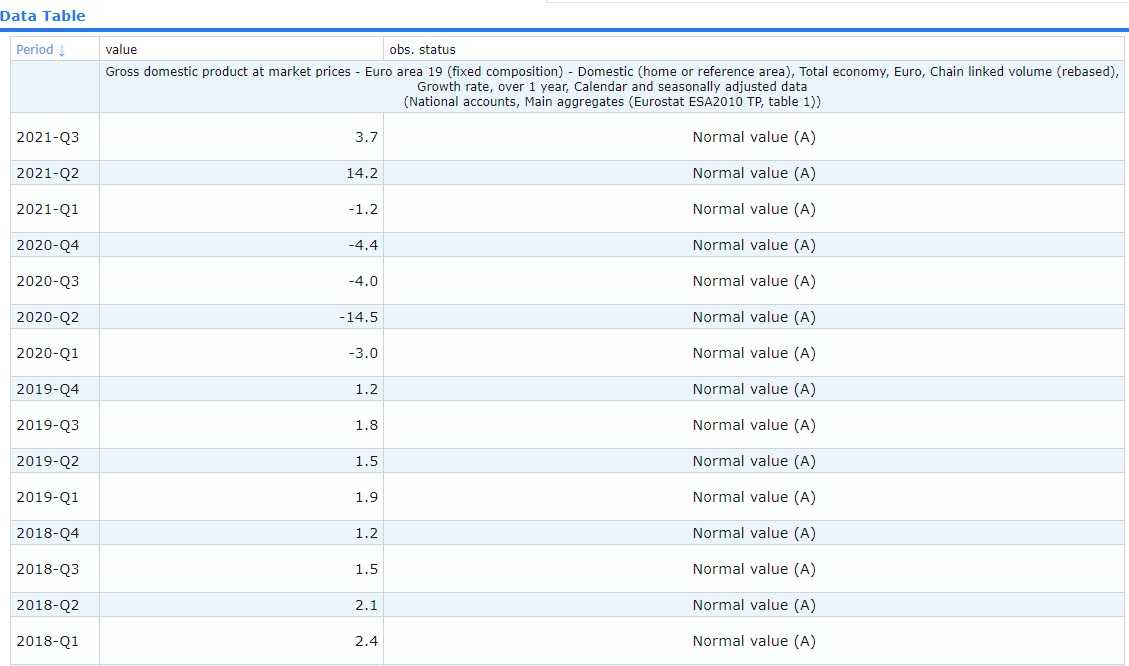Select the 2018-Q4 period cell
This screenshot has height=666, width=1129.
[x=47, y=533]
